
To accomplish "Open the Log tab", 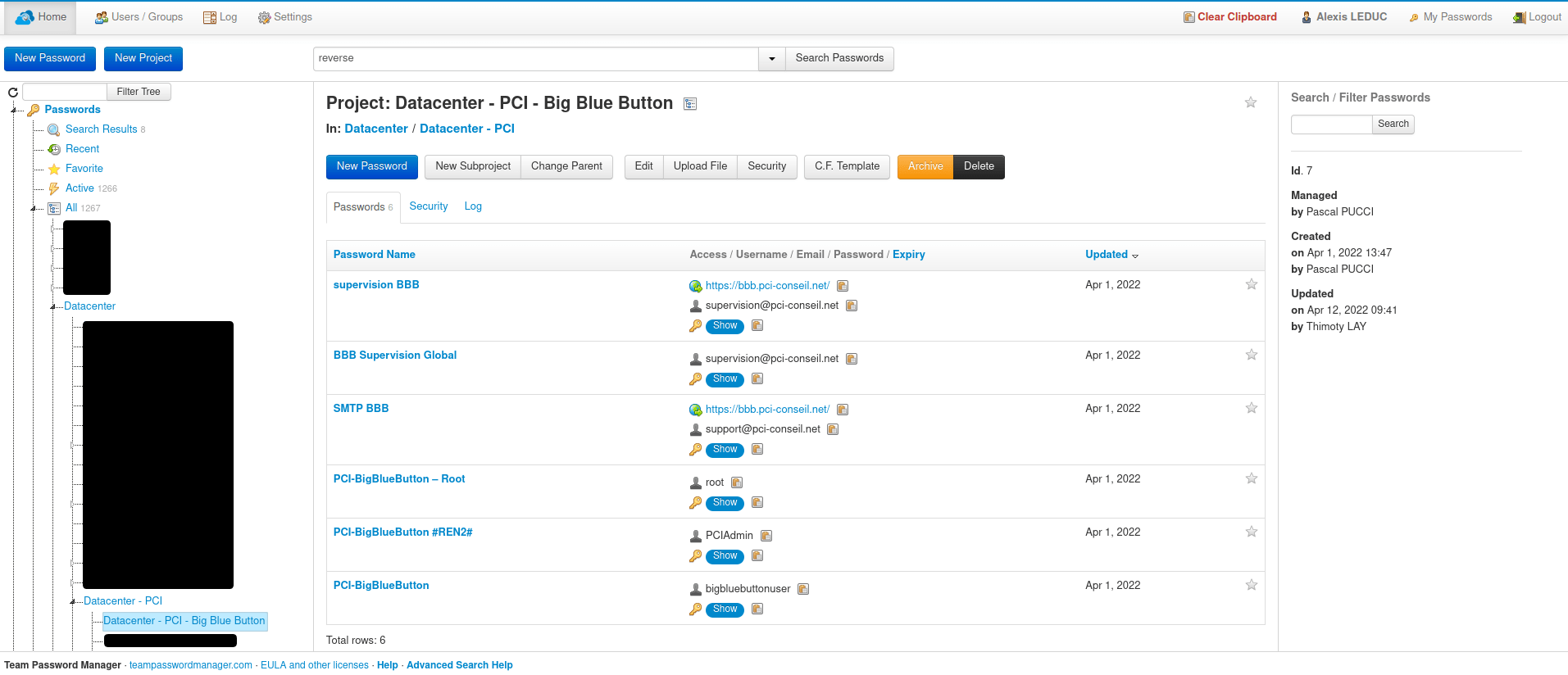I will tap(473, 206).
